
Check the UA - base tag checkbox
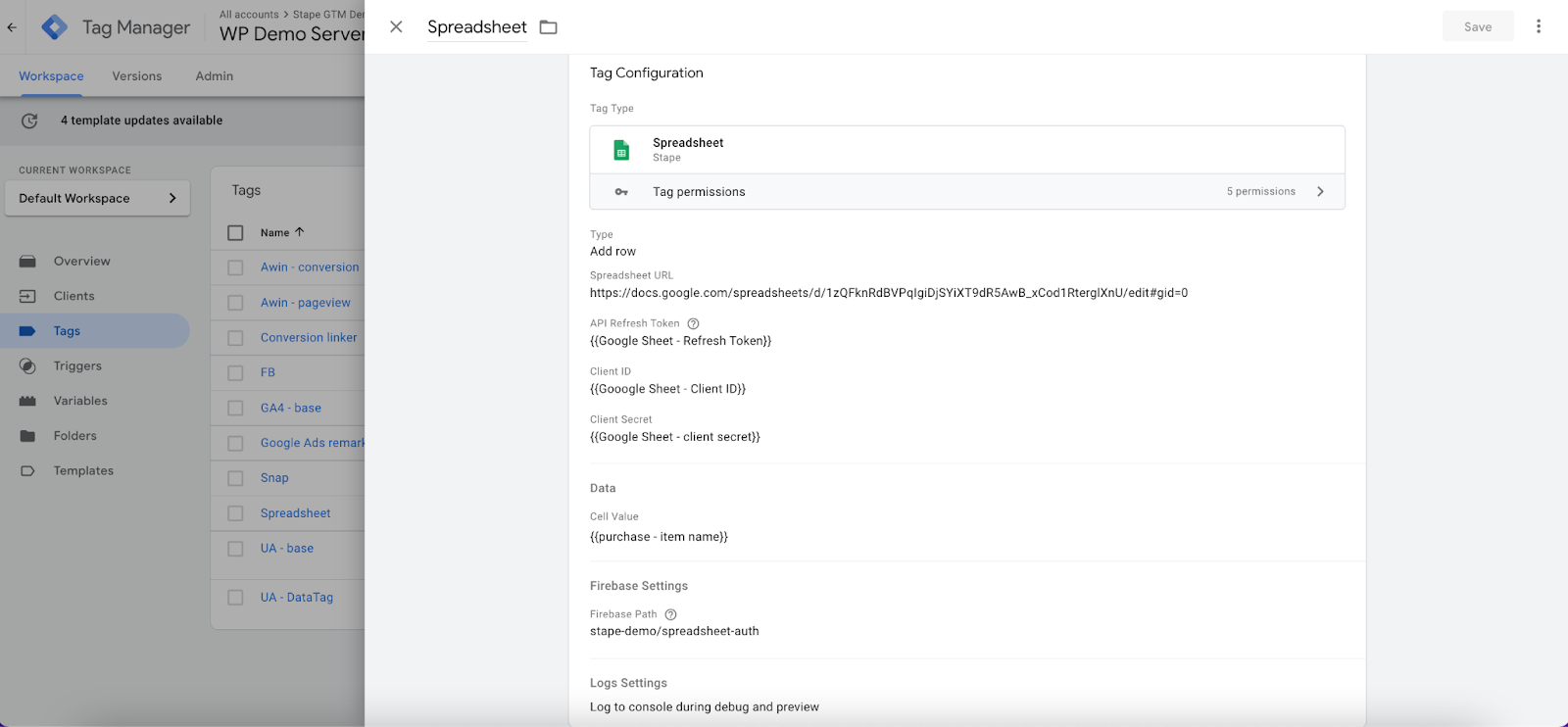[235, 549]
